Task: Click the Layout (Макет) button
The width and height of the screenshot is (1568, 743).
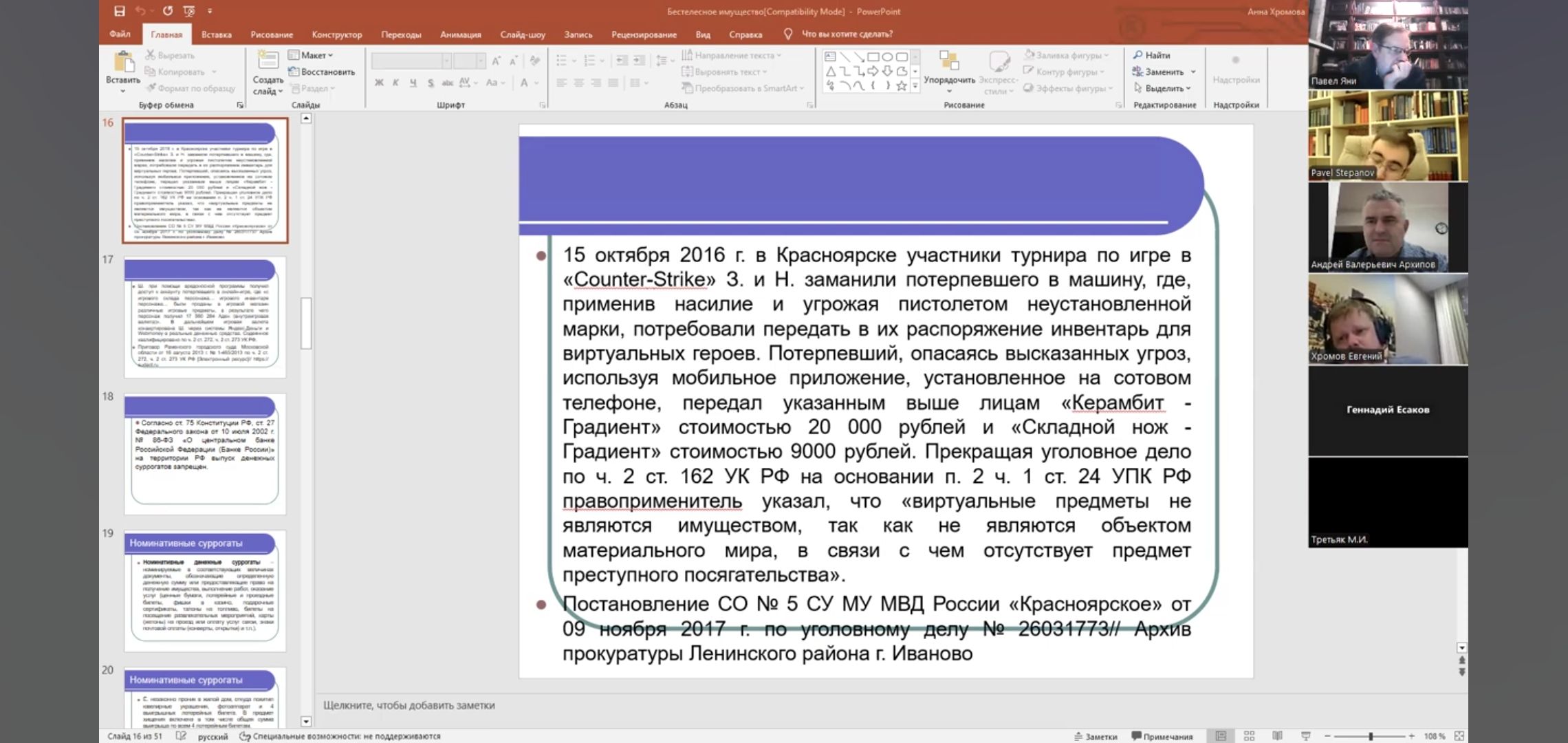Action: 310,55
